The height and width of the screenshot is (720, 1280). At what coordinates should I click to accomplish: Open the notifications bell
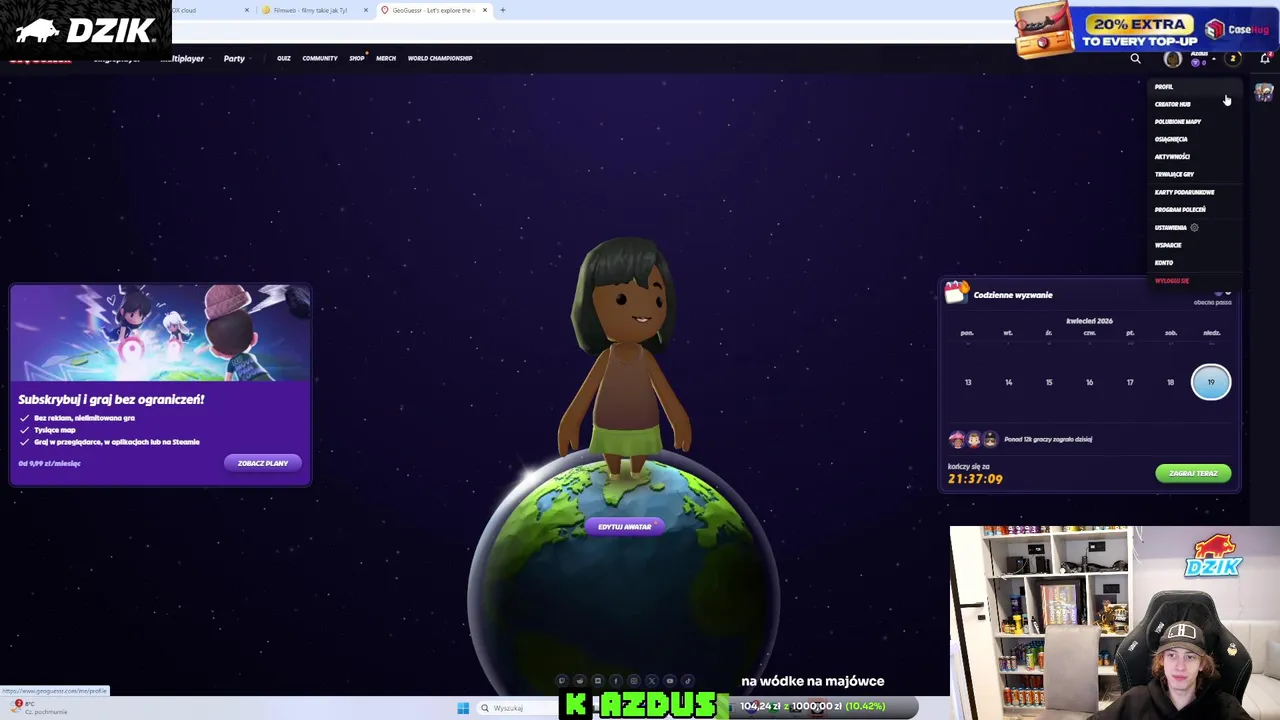click(x=1265, y=58)
